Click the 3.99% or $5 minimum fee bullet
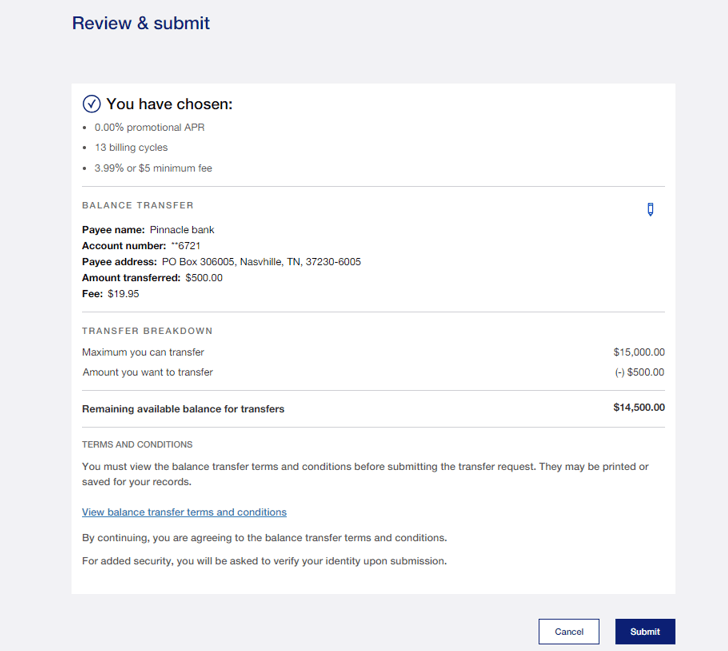The width and height of the screenshot is (728, 651). pos(153,168)
